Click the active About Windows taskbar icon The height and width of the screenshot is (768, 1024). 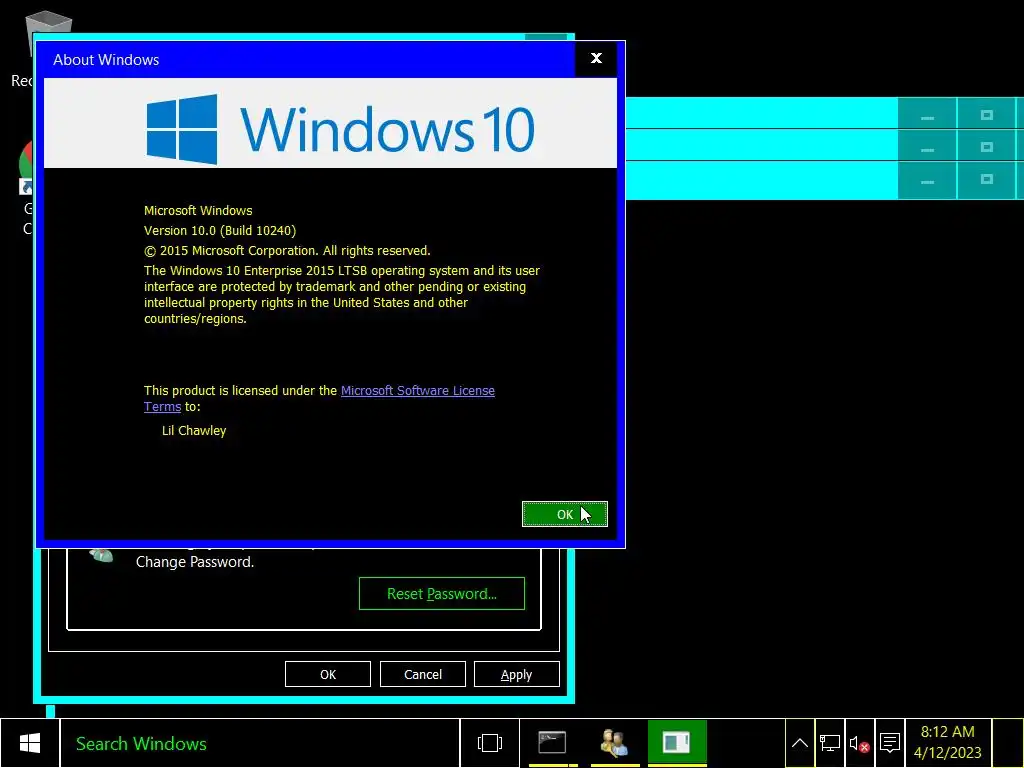[x=677, y=743]
